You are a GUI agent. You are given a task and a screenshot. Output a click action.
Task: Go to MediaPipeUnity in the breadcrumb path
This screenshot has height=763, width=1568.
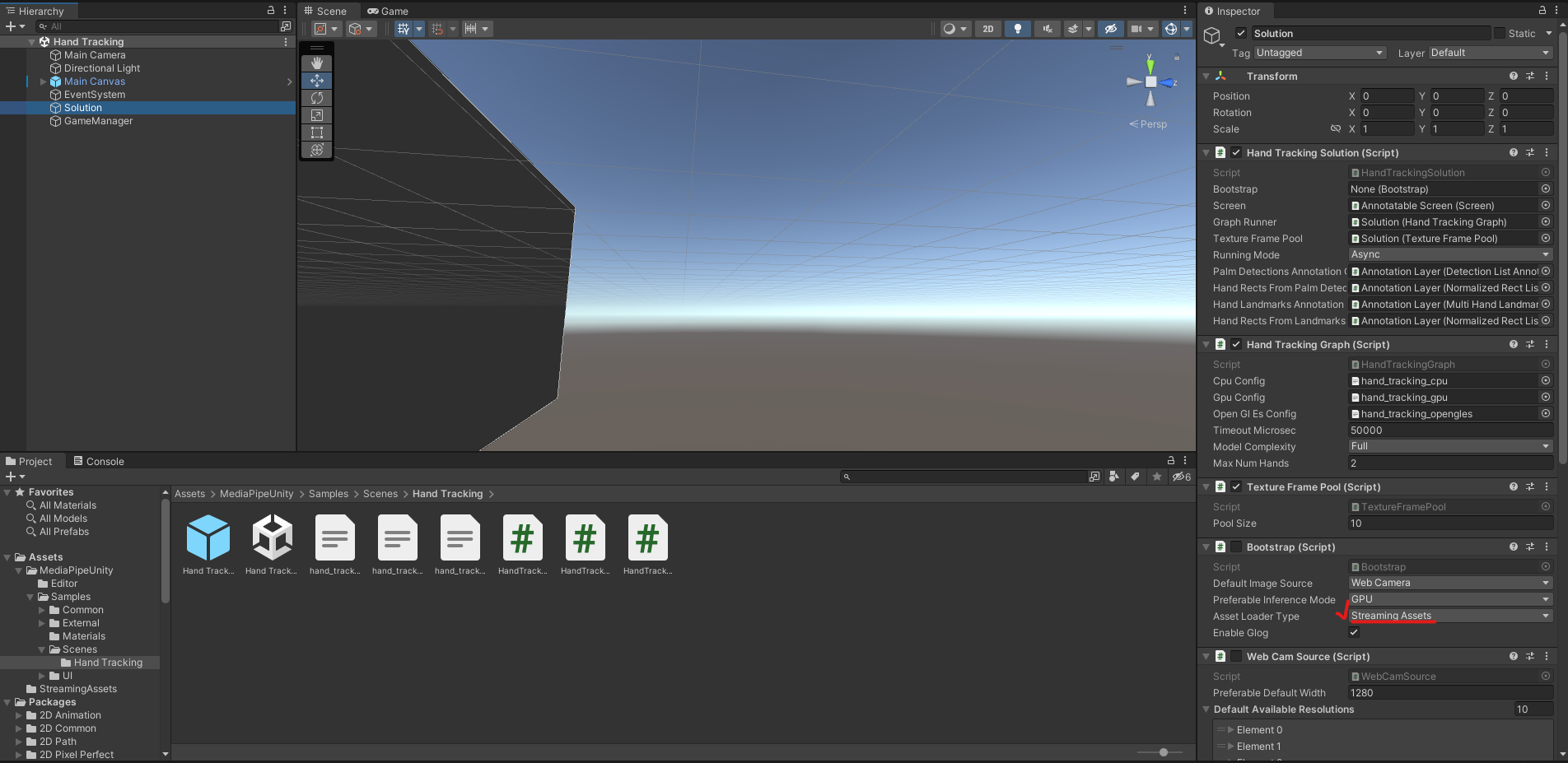(256, 494)
